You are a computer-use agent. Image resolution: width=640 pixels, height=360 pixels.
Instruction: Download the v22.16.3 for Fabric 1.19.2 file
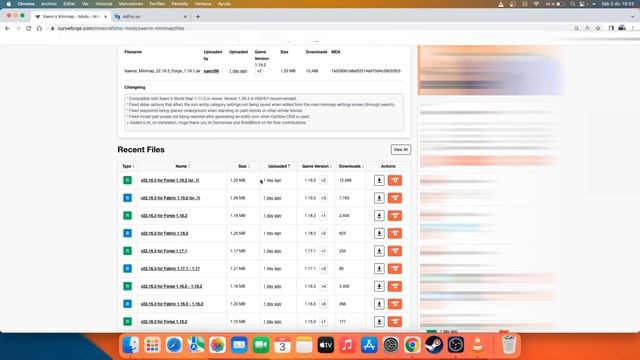(379, 198)
